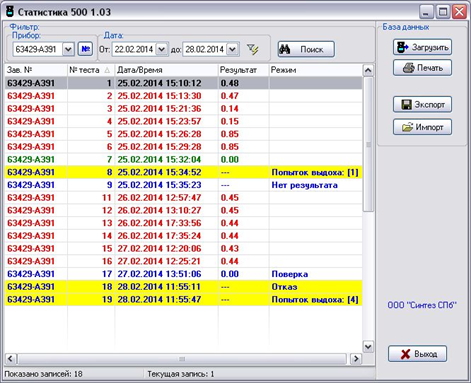The height and width of the screenshot is (383, 471).
Task: Select row with time 25.02.2014 15:13:30
Action: click(x=183, y=96)
